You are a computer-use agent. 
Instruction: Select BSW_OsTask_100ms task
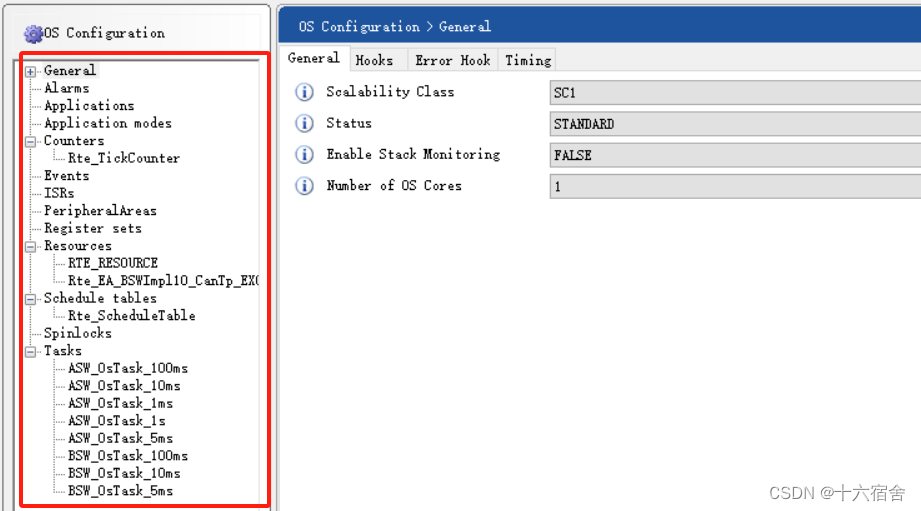[x=128, y=456]
